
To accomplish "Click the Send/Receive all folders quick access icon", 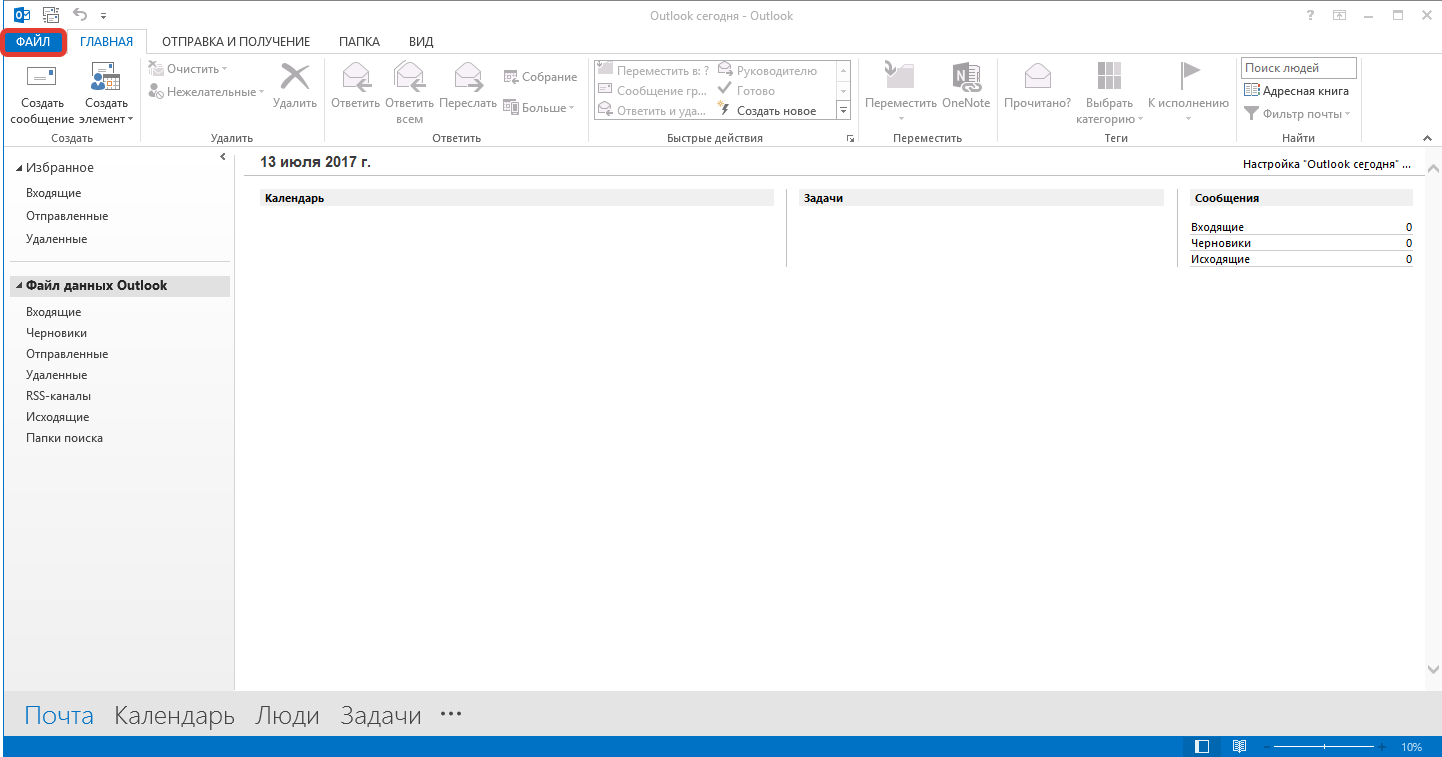I will pos(51,15).
